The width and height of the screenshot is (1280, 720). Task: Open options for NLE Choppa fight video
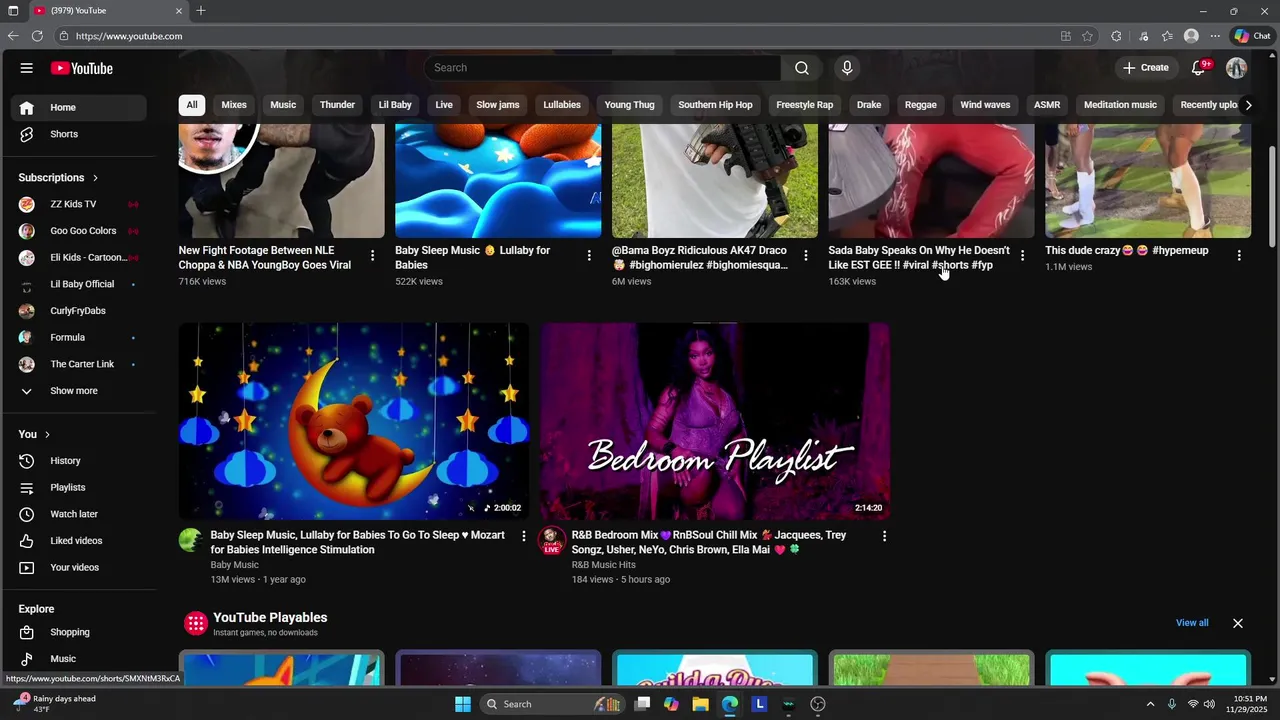372,256
